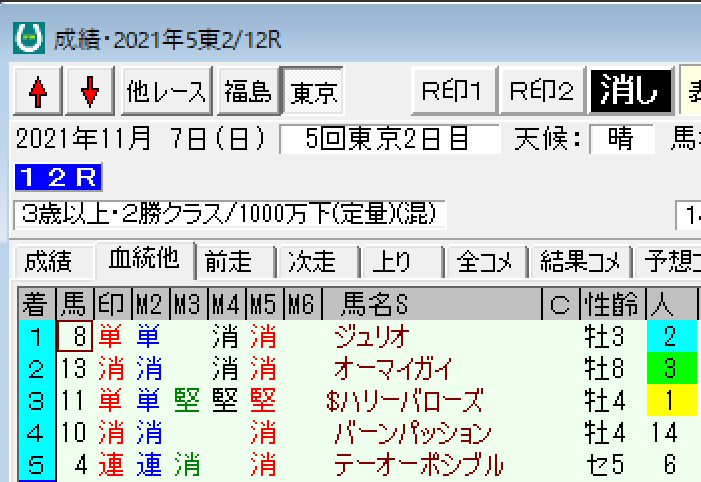Viewport: 701px width, 482px height.
Task: Sort by the 着 column header
Action: pyautogui.click(x=37, y=304)
